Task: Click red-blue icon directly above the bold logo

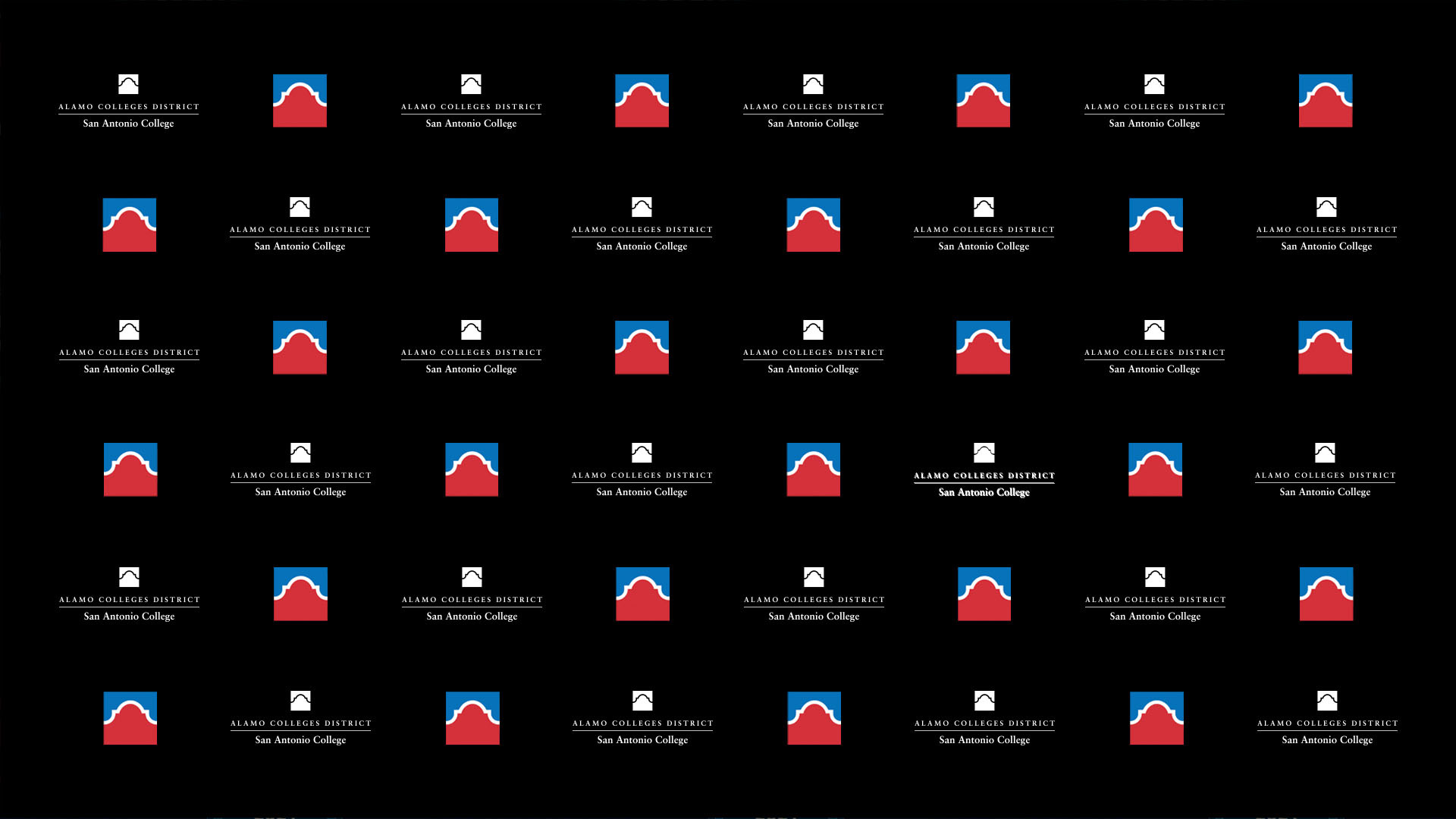Action: pos(983,347)
